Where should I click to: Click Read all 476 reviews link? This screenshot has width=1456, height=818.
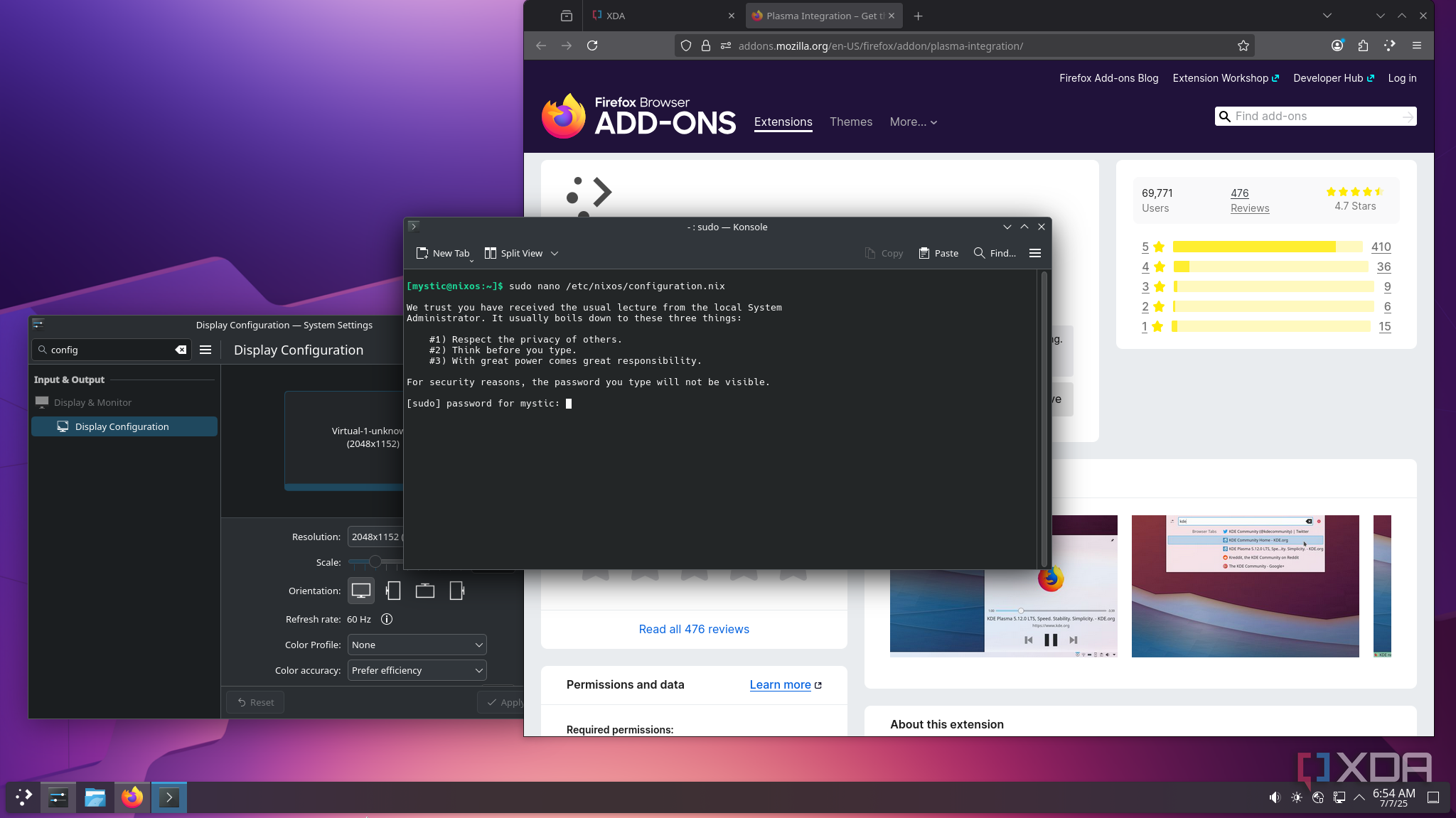(x=694, y=629)
